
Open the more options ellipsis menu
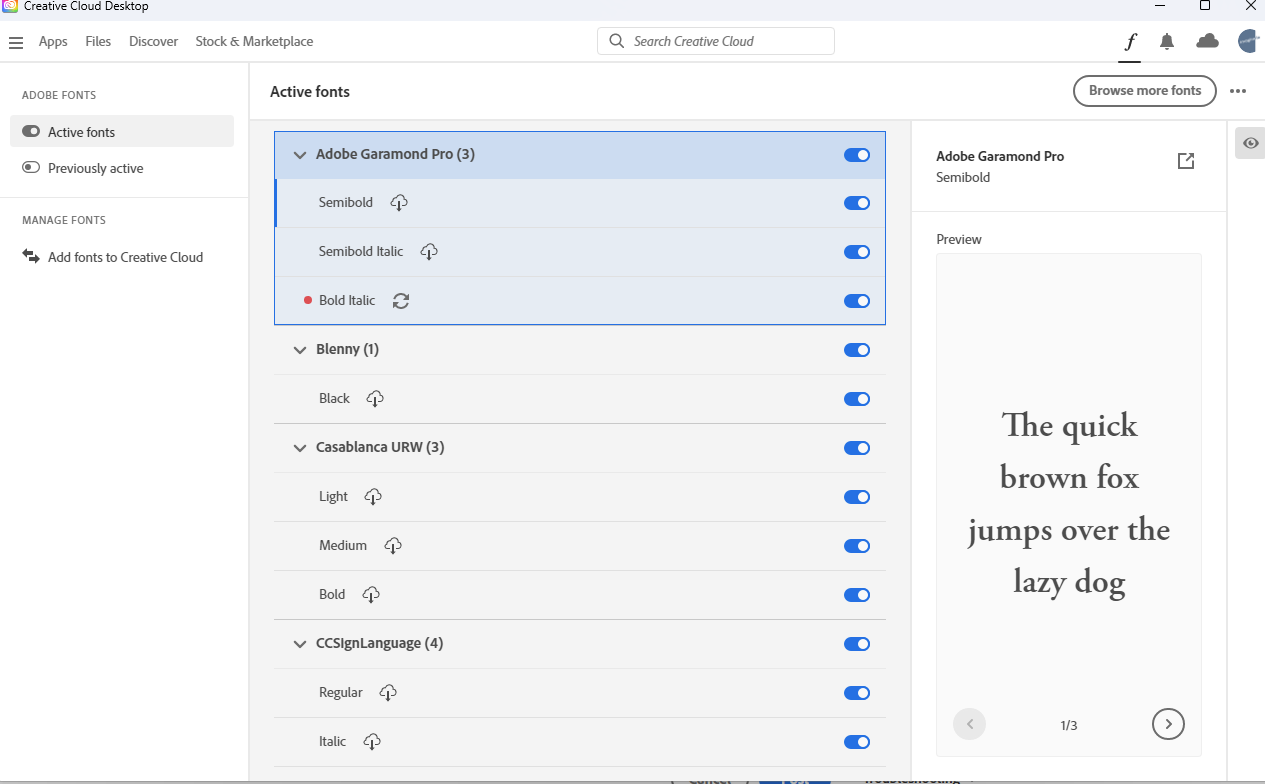(x=1238, y=91)
